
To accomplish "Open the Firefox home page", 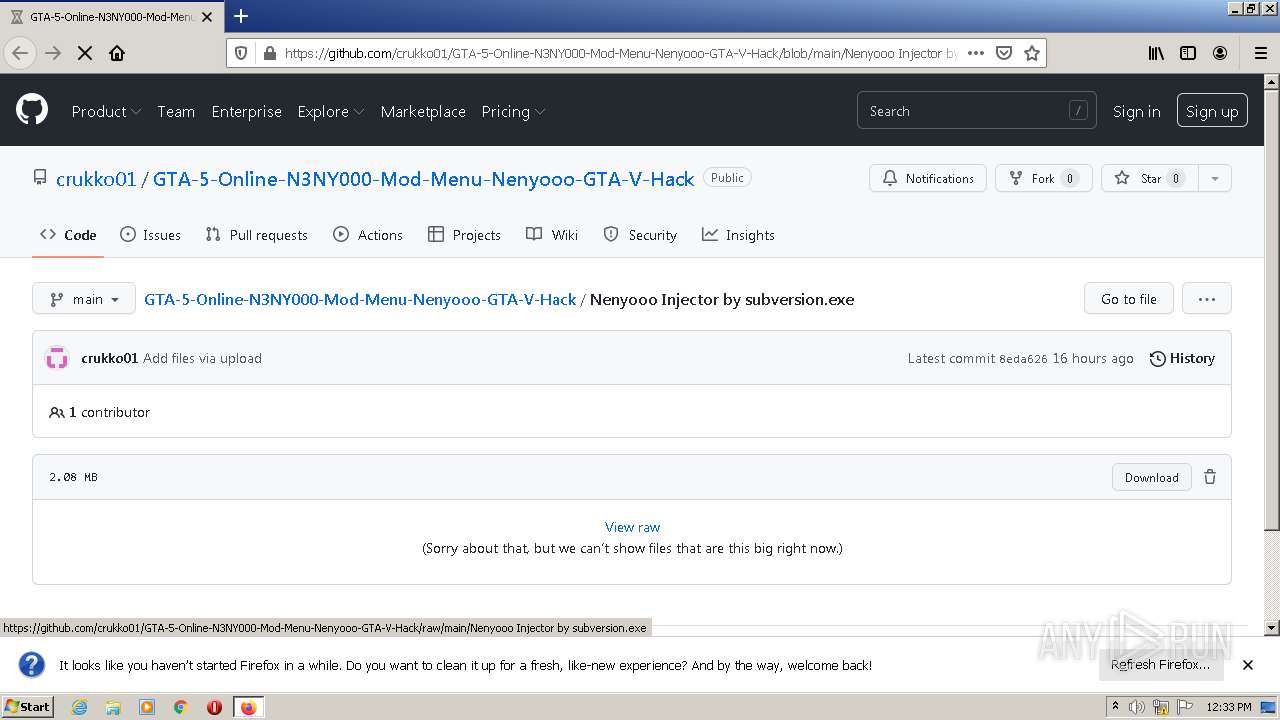I will tap(117, 53).
